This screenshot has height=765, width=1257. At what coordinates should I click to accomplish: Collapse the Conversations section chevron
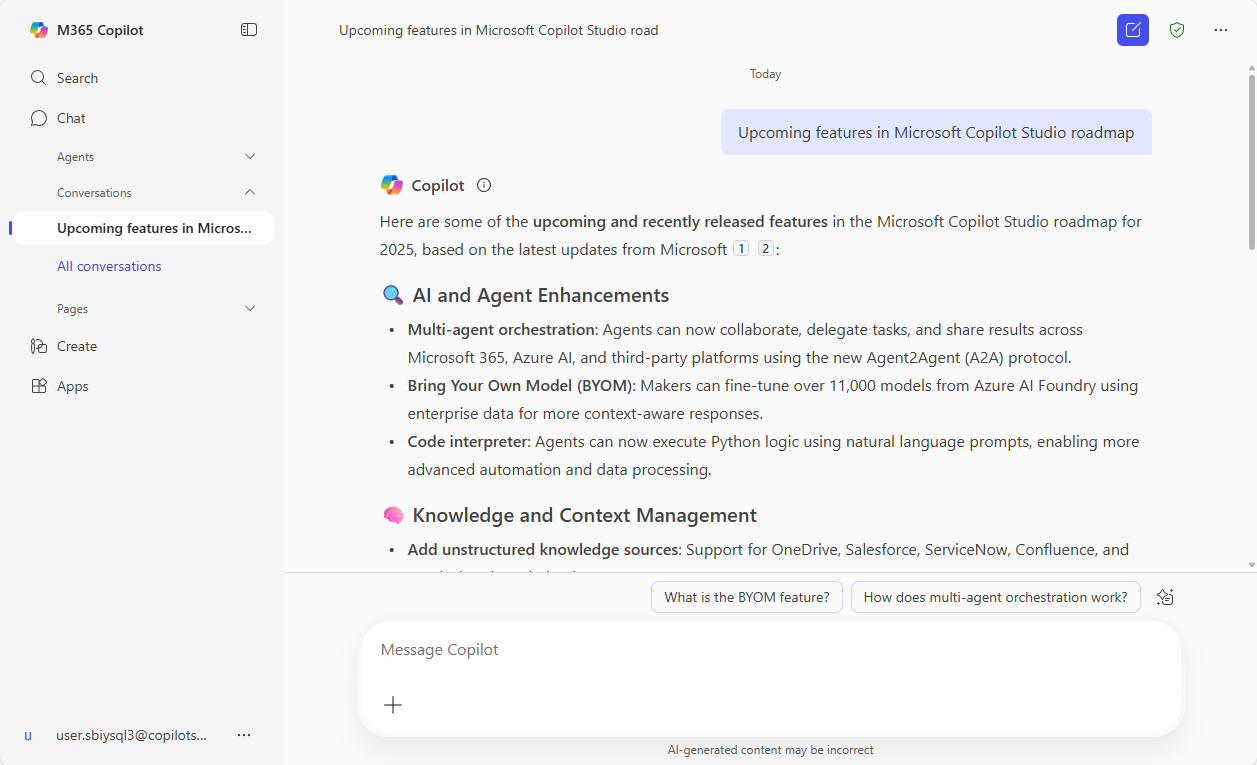[x=250, y=192]
